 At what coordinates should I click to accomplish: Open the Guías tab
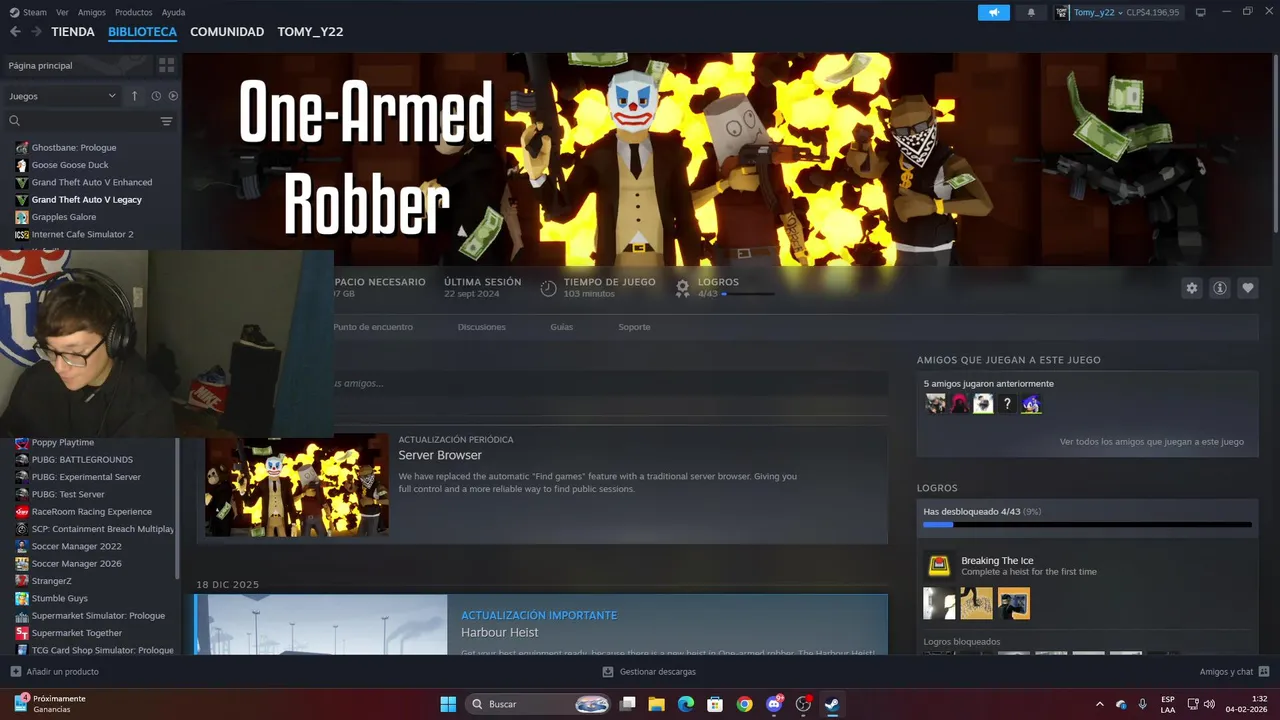pyautogui.click(x=562, y=327)
